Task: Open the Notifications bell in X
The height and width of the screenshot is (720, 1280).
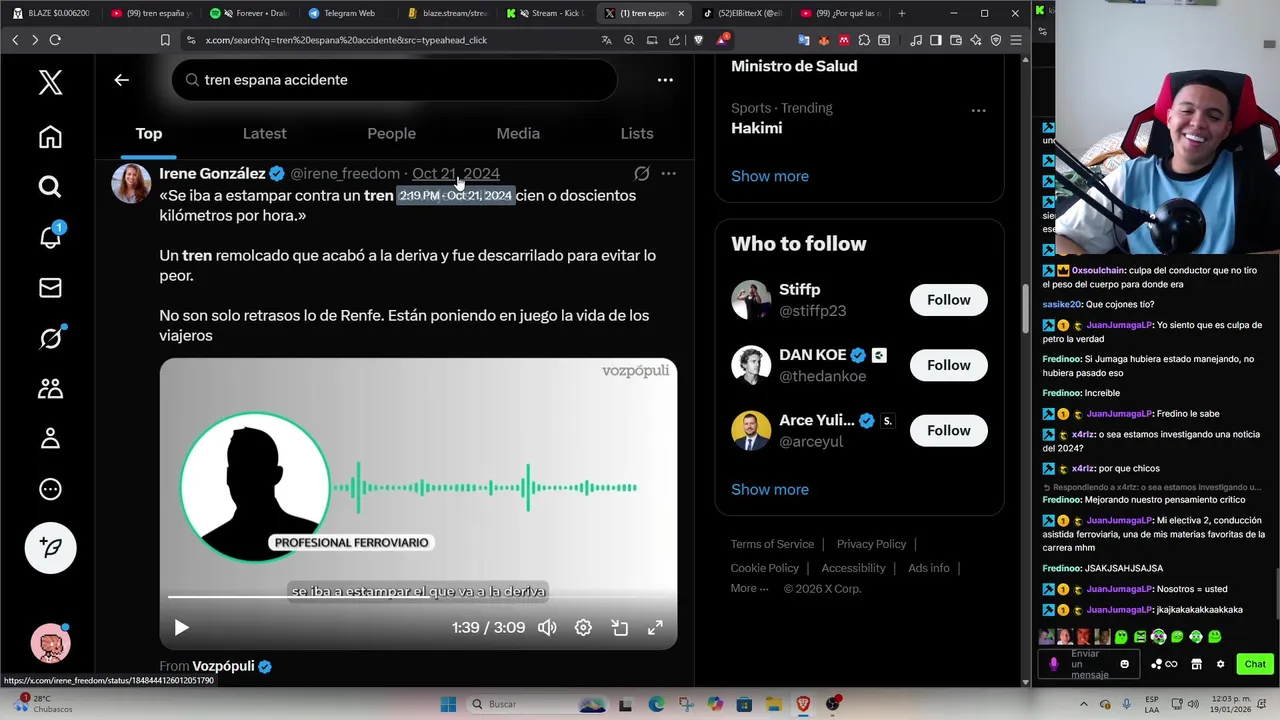Action: point(50,236)
